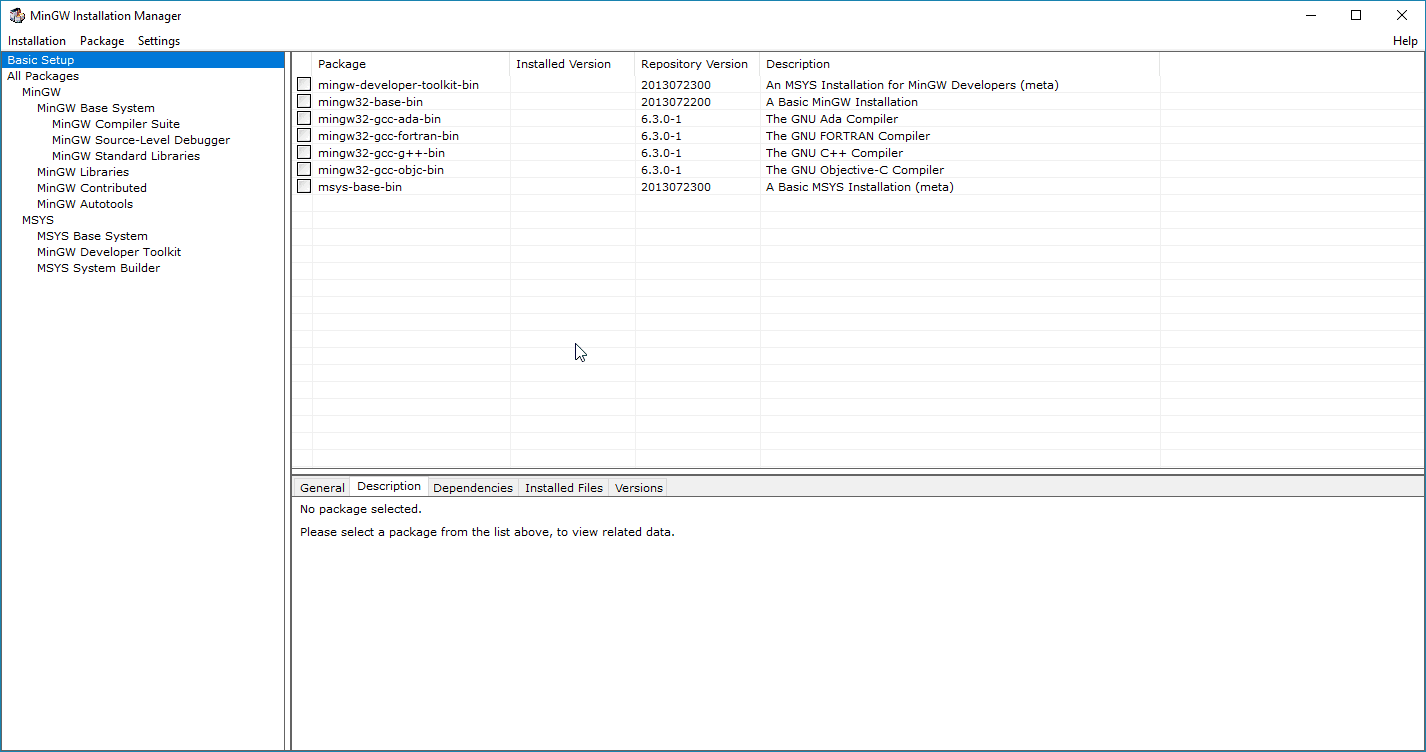Select the MinGW tree node
Screen dimensions: 1426x752
[41, 92]
